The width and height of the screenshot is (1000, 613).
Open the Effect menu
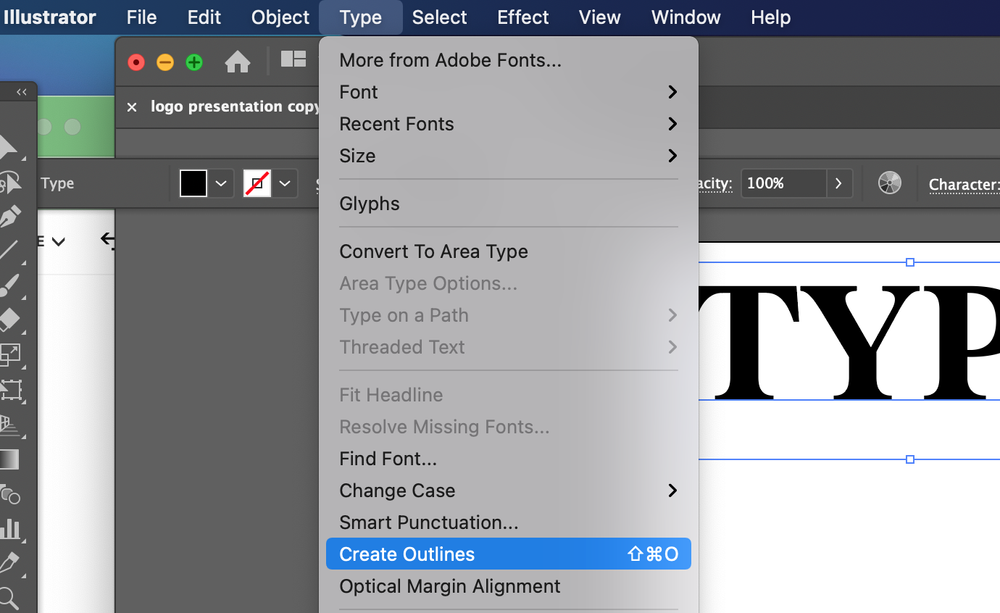(x=523, y=17)
